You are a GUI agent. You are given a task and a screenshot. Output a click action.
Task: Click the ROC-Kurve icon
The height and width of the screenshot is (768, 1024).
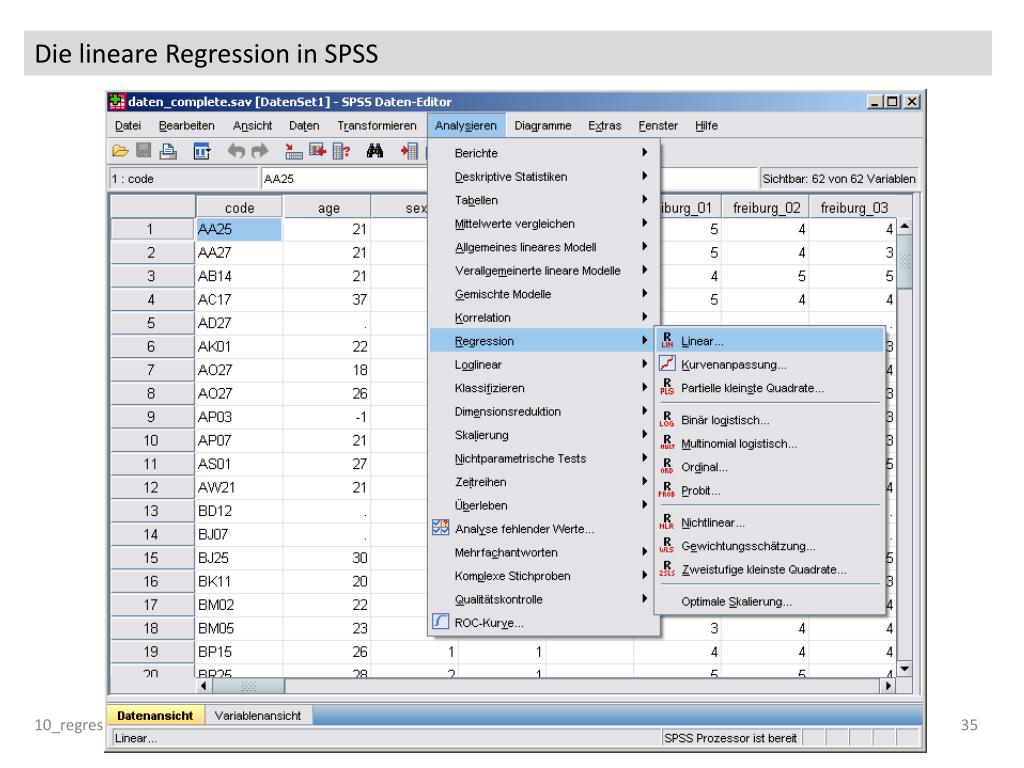tap(441, 622)
